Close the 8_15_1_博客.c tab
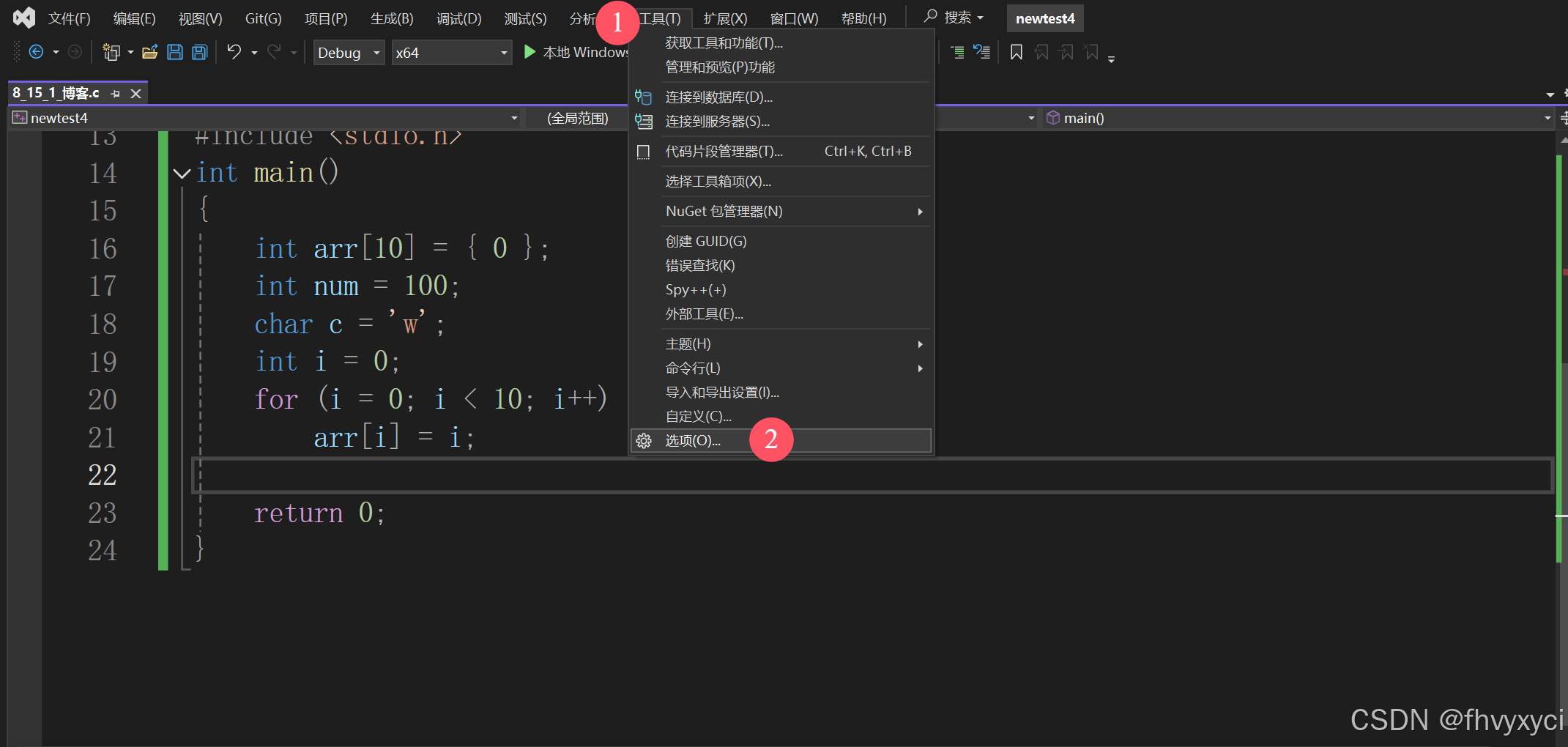1568x747 pixels. pyautogui.click(x=135, y=94)
